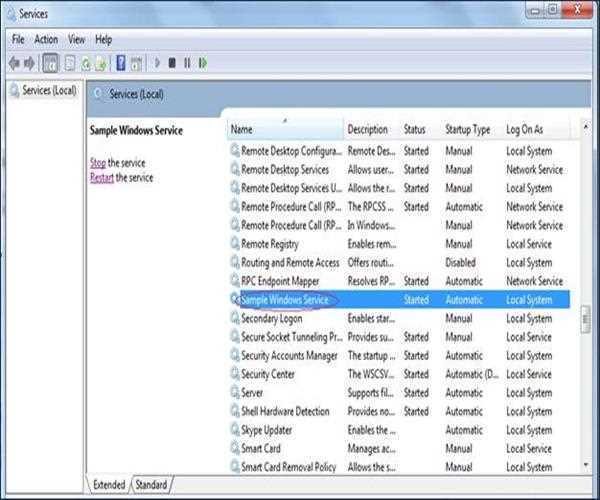This screenshot has width=600, height=500.
Task: Open the View menu
Action: pyautogui.click(x=77, y=39)
